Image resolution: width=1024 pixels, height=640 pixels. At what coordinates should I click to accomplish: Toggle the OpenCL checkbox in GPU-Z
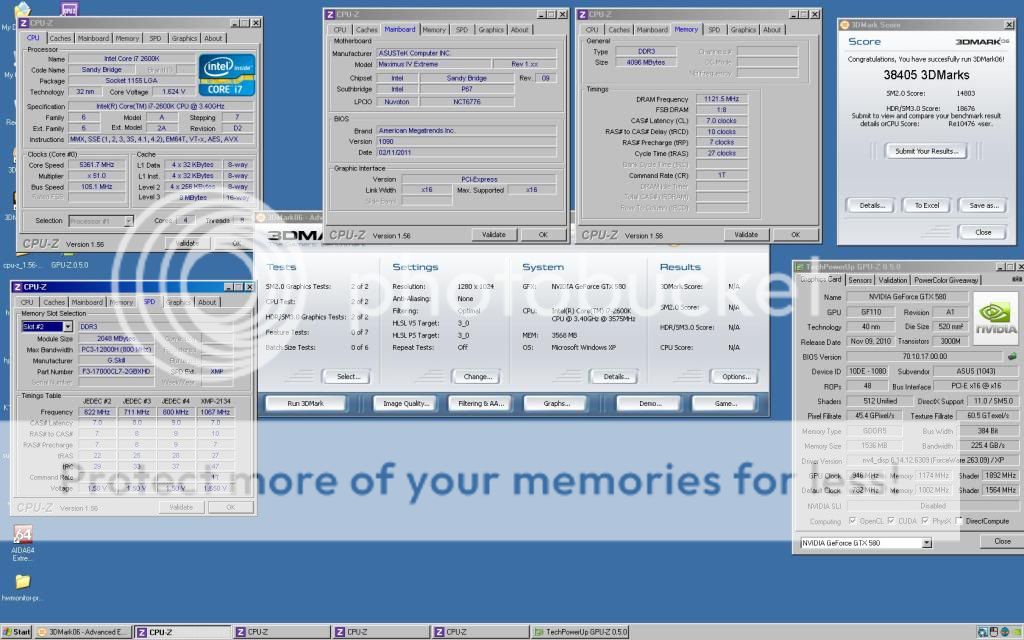[x=851, y=520]
